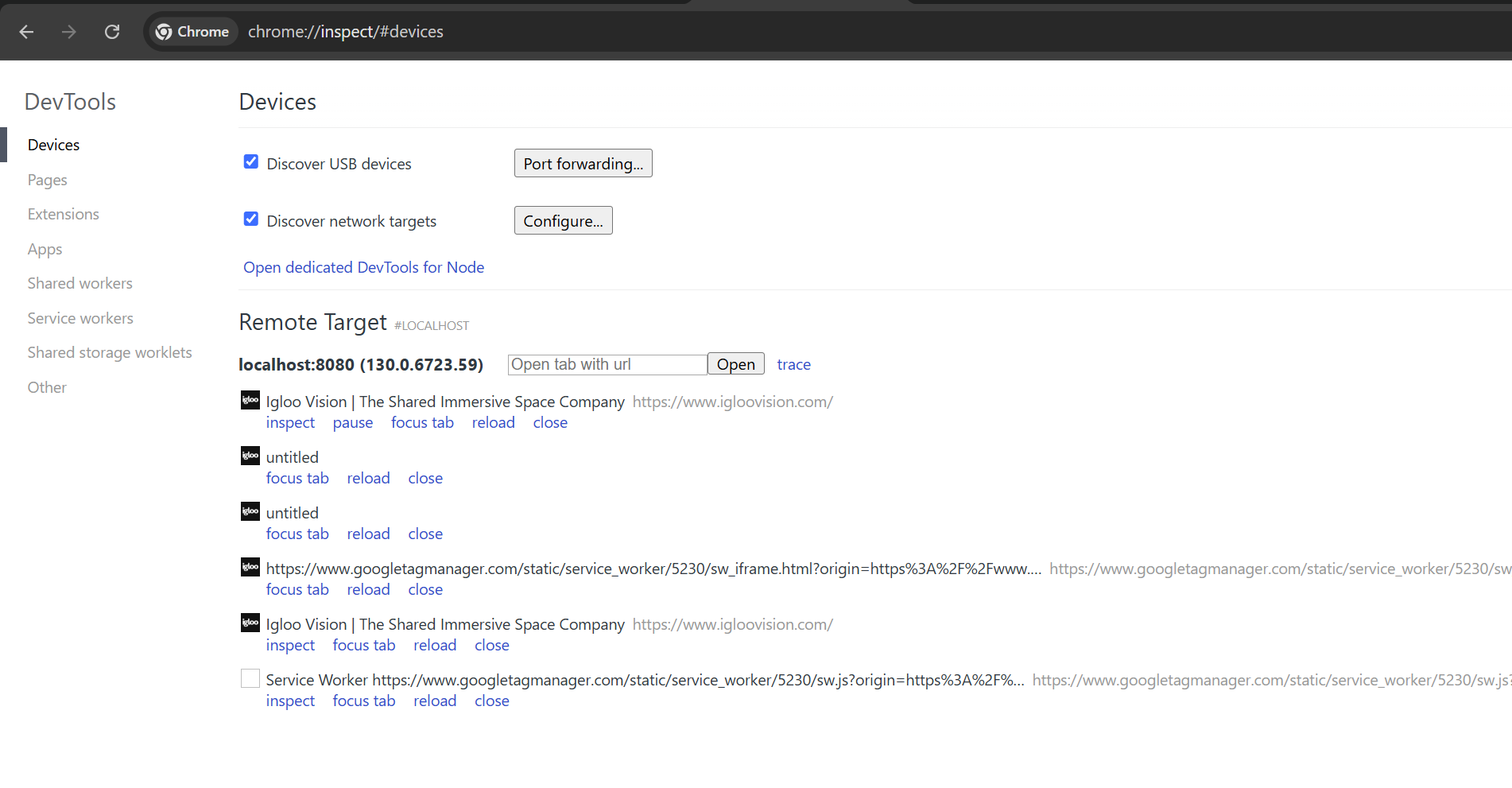Select Extensions in the sidebar
The width and height of the screenshot is (1512, 788).
coord(64,214)
